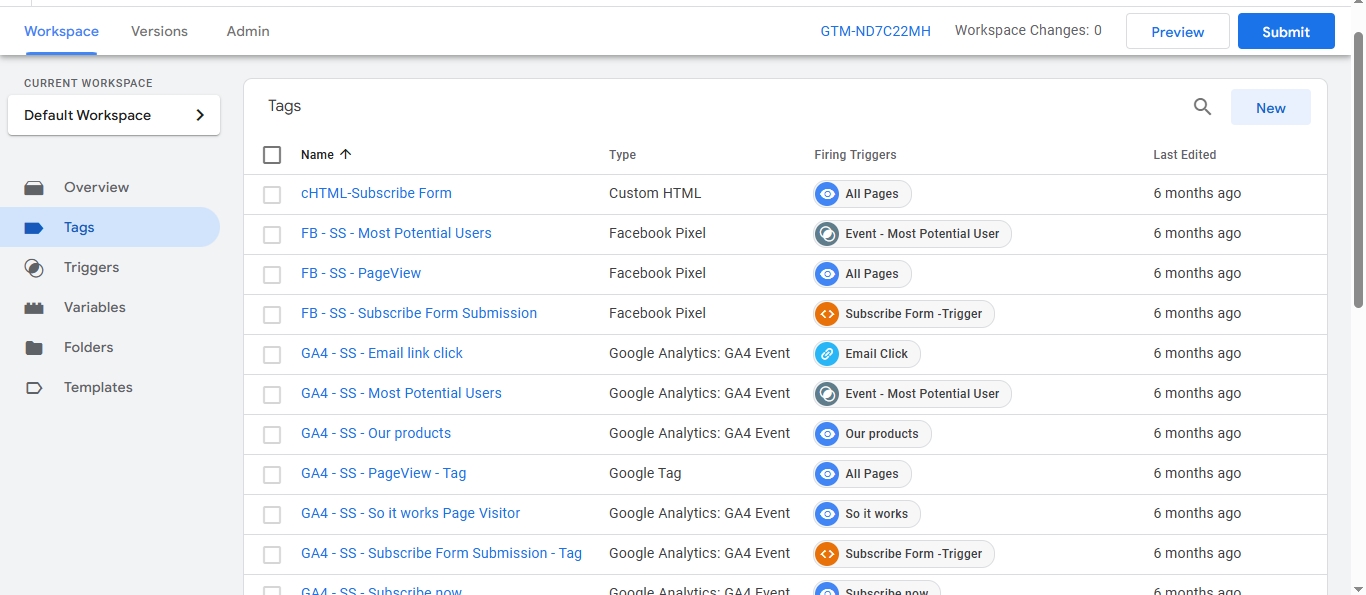Viewport: 1366px width, 595px height.
Task: Click the Our products trigger eye icon
Action: (x=827, y=434)
